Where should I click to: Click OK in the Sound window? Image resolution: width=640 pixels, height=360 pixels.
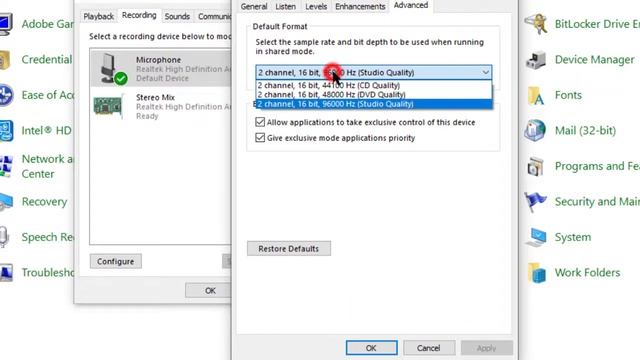210,291
